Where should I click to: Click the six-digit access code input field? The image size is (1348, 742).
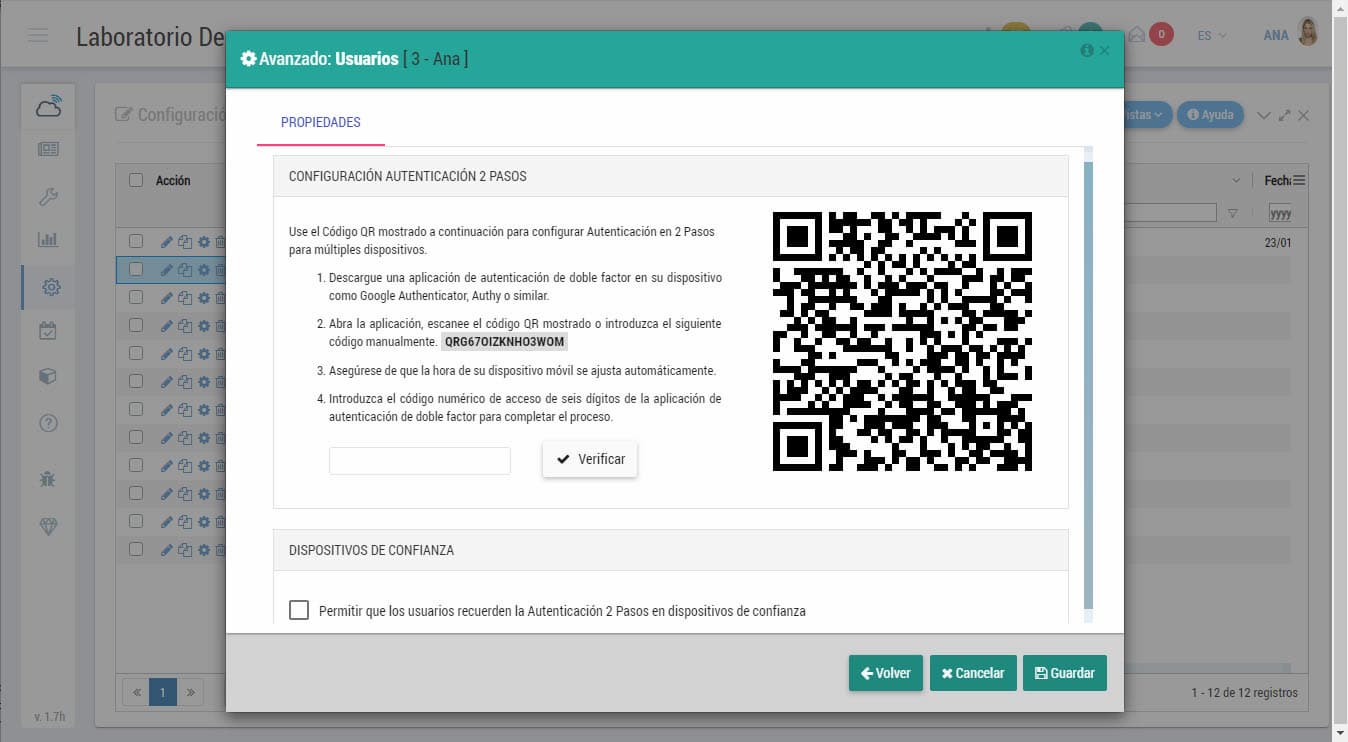420,461
